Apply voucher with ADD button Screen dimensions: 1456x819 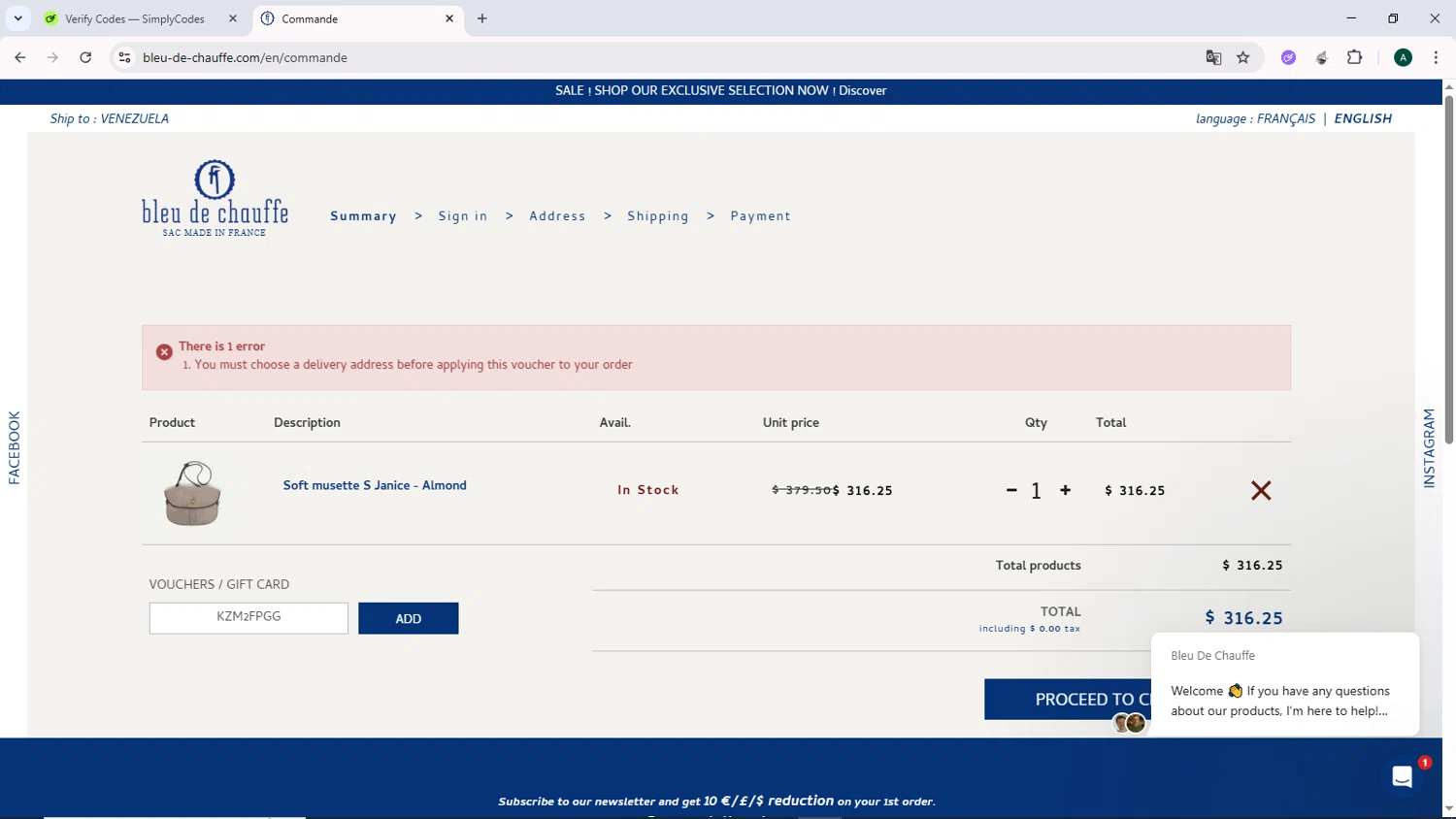[x=409, y=618]
